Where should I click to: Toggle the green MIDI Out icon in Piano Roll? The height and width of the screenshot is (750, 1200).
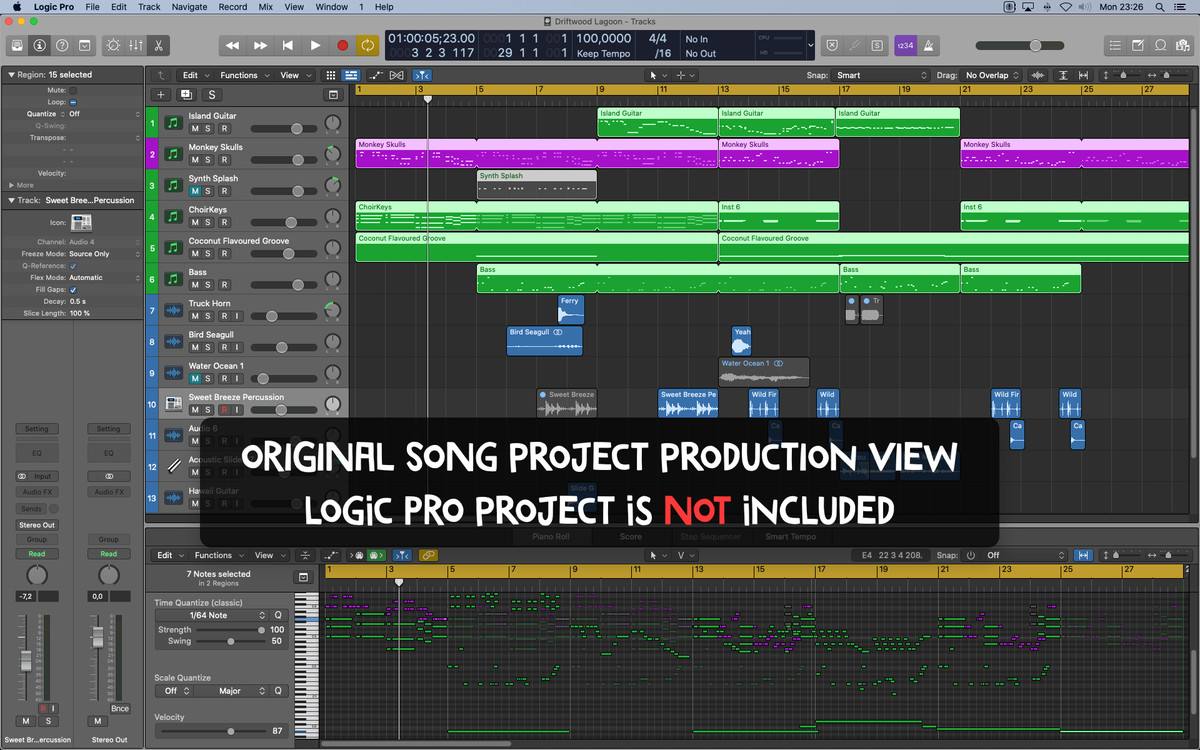tap(376, 555)
